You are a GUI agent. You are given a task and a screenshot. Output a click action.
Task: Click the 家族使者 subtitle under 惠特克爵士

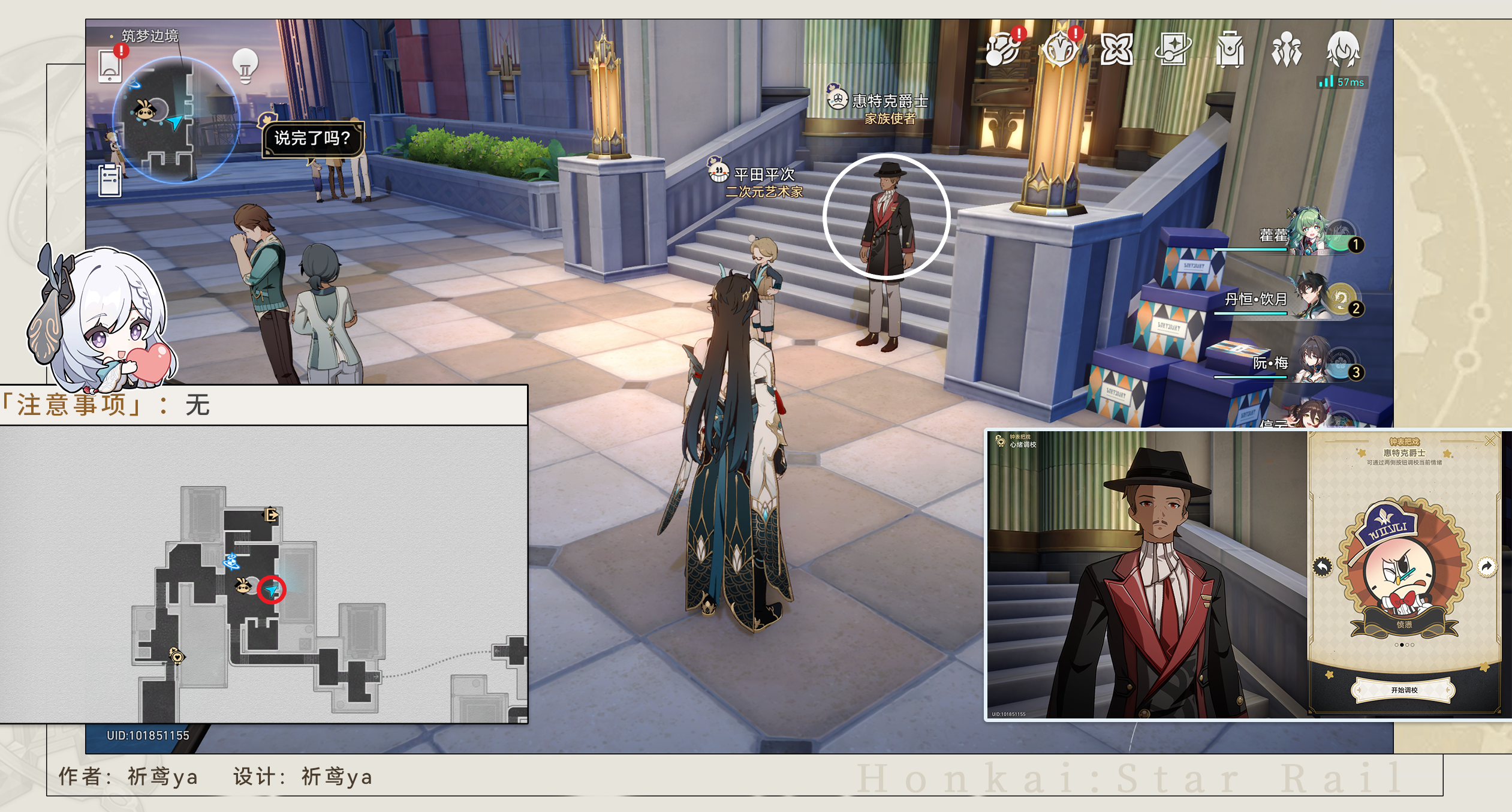890,119
